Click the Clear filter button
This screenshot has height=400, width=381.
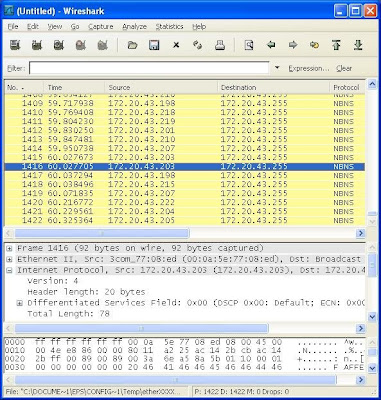click(x=344, y=68)
